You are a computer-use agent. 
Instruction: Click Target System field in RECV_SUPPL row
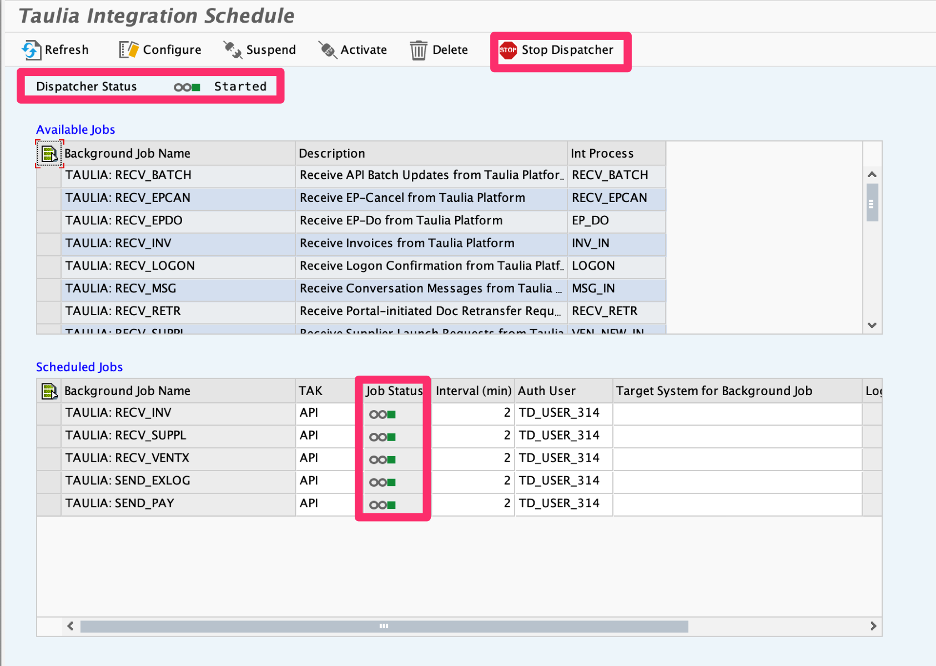tap(737, 436)
